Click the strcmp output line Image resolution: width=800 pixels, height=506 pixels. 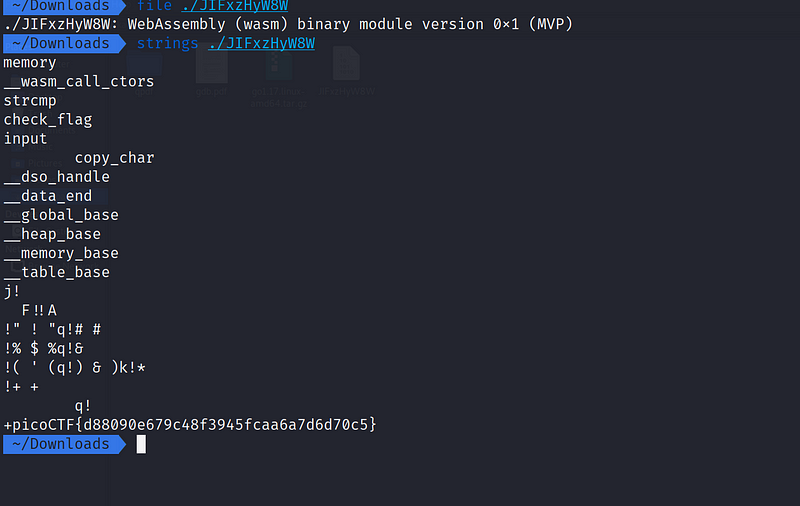30,101
